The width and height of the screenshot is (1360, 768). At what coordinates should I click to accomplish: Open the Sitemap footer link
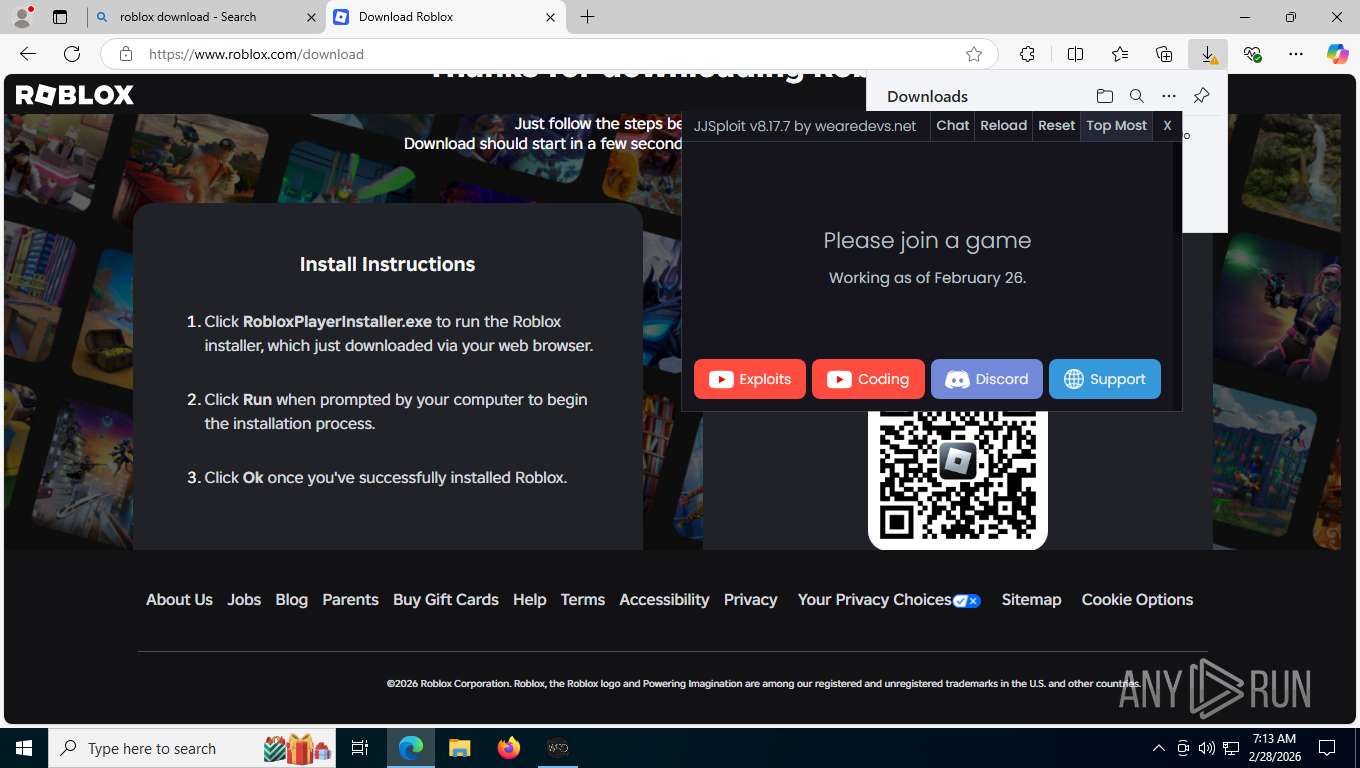[x=1031, y=599]
